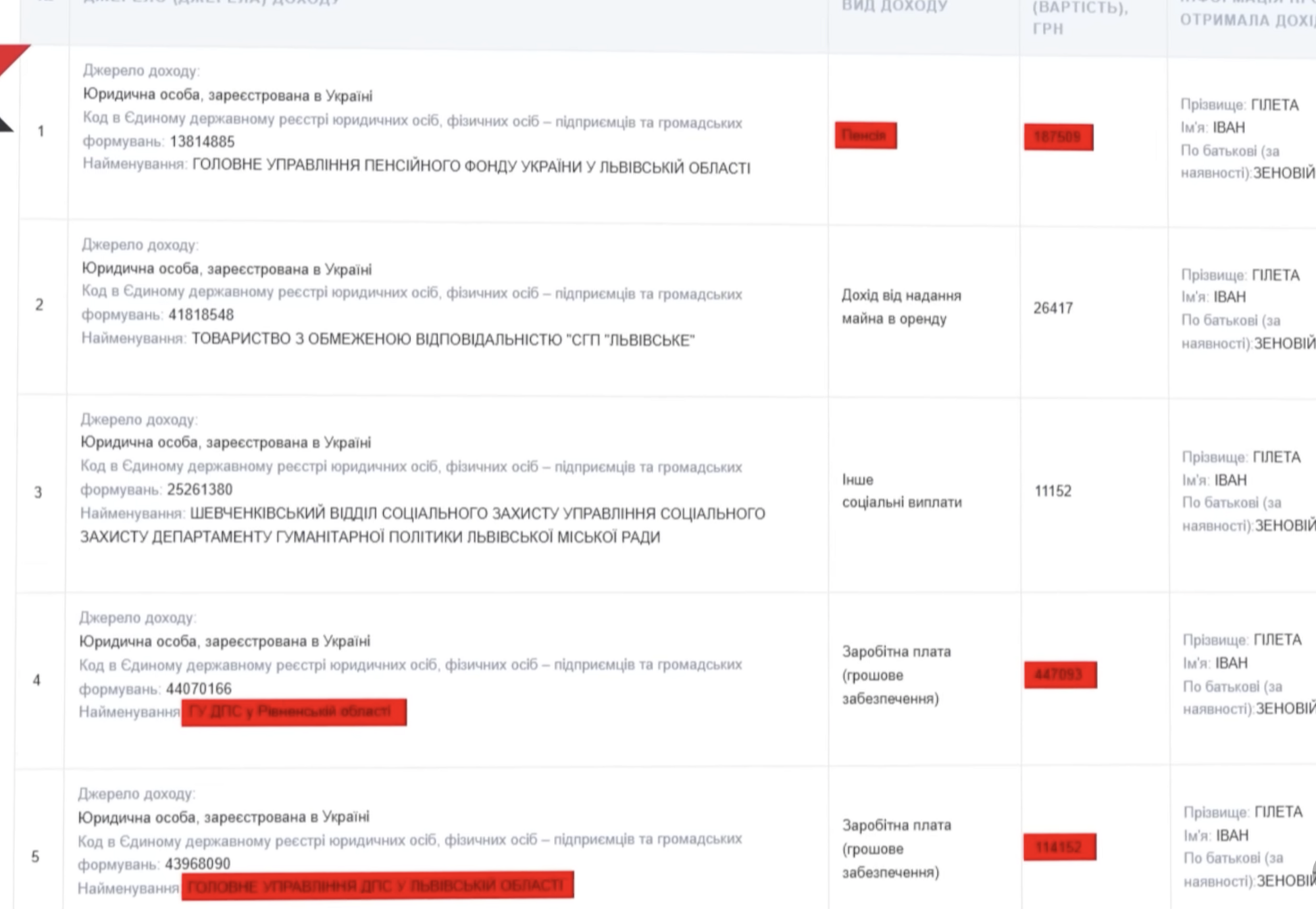Select the redacted Пенсія income type box
This screenshot has width=1316, height=909.
coord(866,135)
